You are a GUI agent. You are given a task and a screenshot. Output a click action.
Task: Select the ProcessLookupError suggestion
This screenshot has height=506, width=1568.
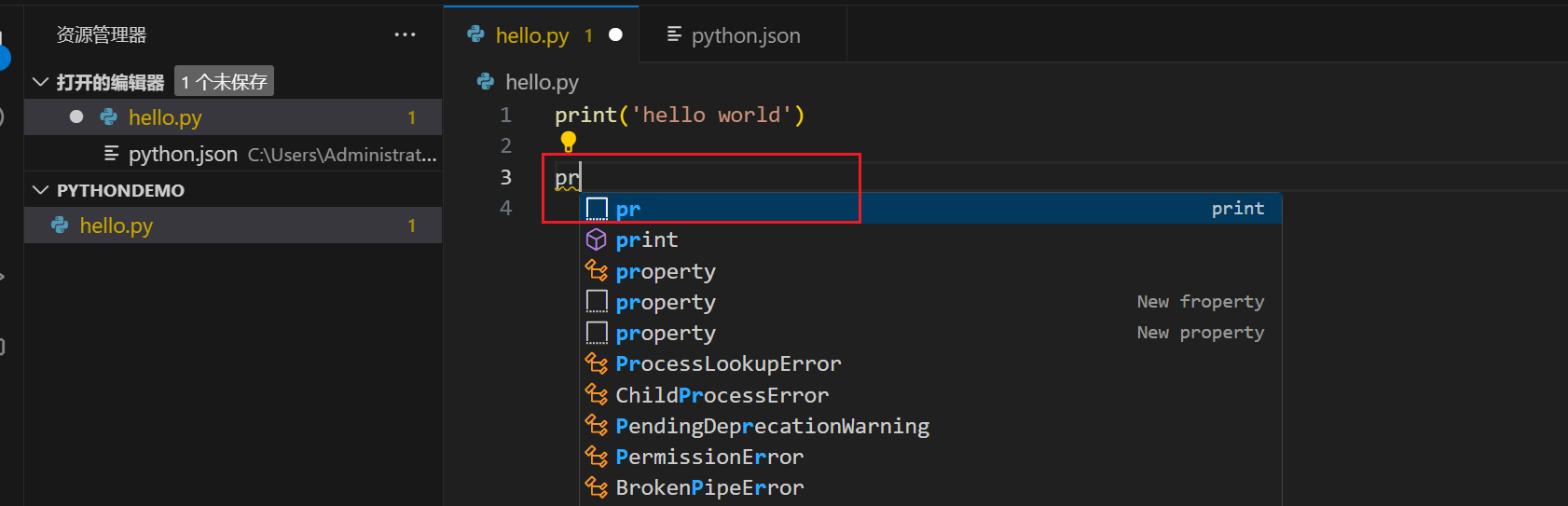(x=930, y=363)
